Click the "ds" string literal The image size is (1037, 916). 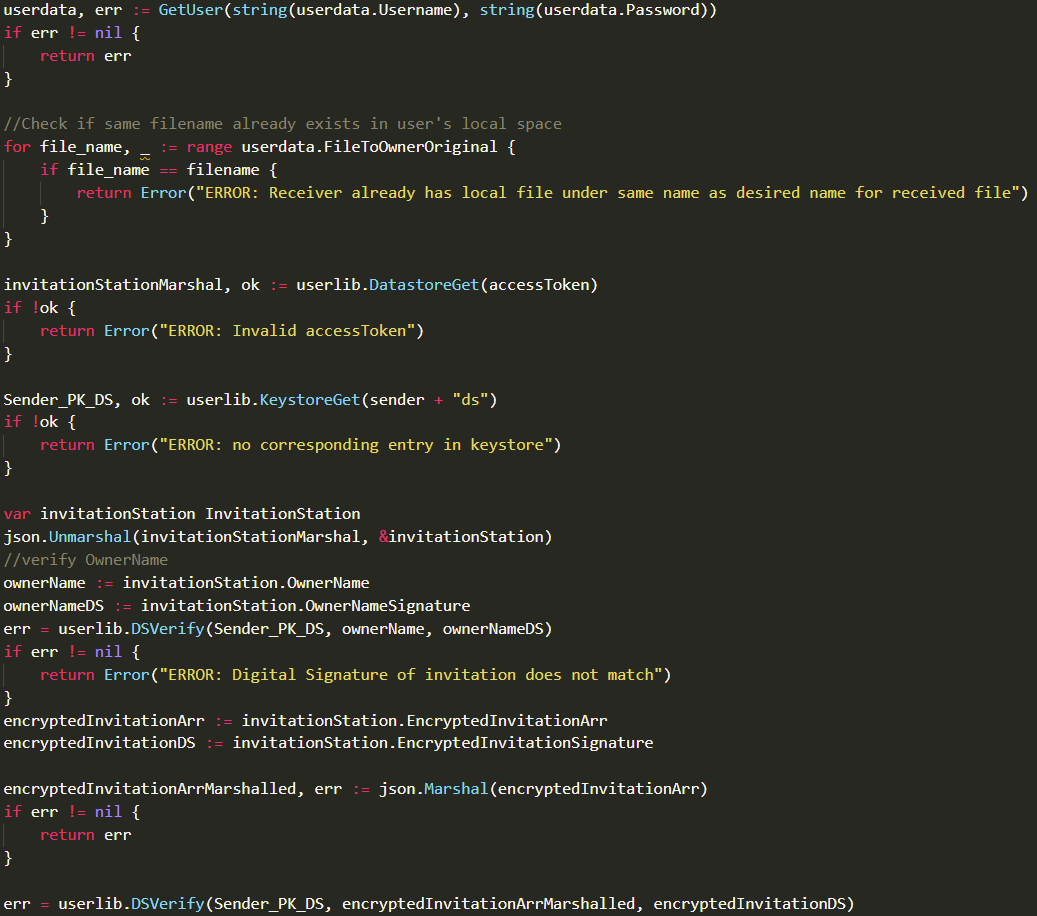point(469,400)
